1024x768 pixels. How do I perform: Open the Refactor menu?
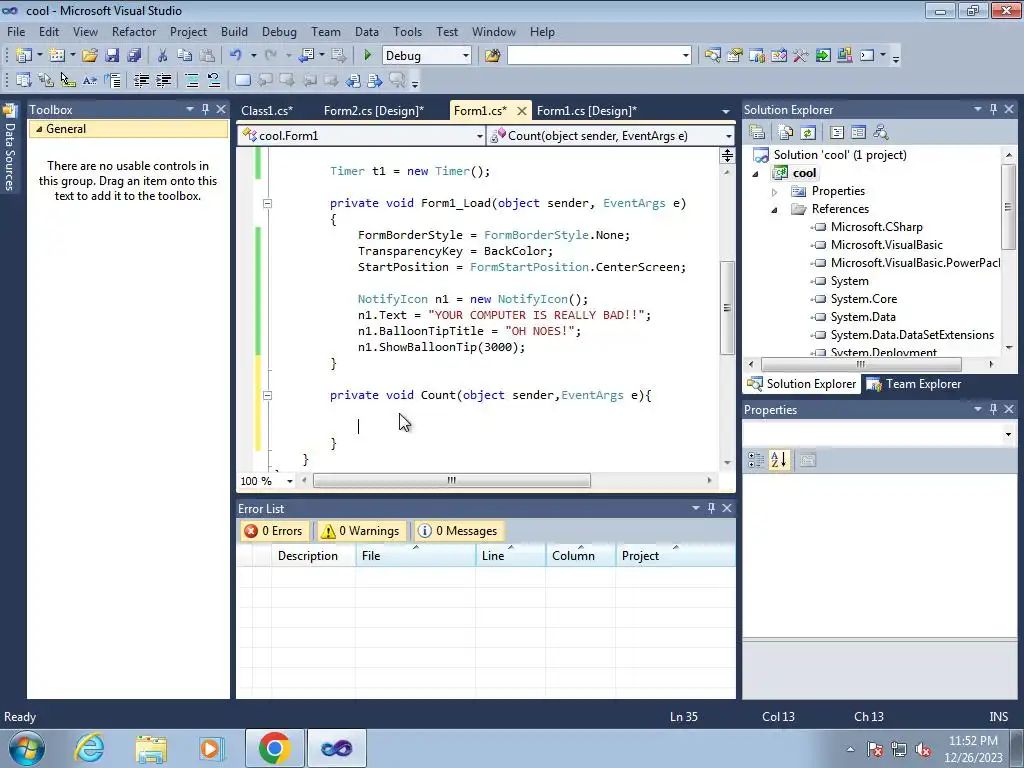click(x=134, y=31)
